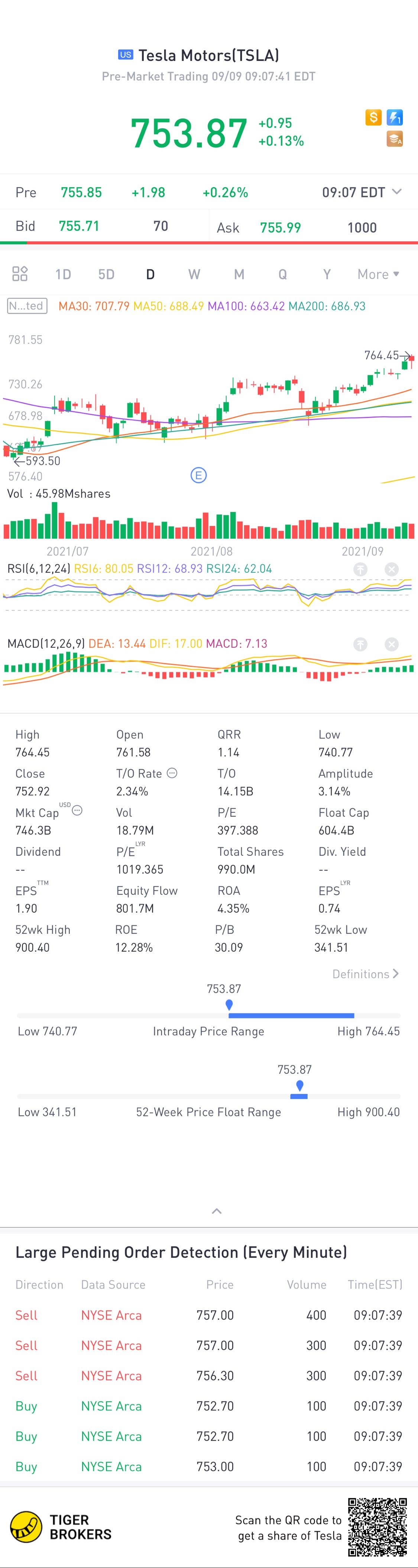The image size is (418, 1568).
Task: Tap the Ask price 755.99
Action: point(281,228)
